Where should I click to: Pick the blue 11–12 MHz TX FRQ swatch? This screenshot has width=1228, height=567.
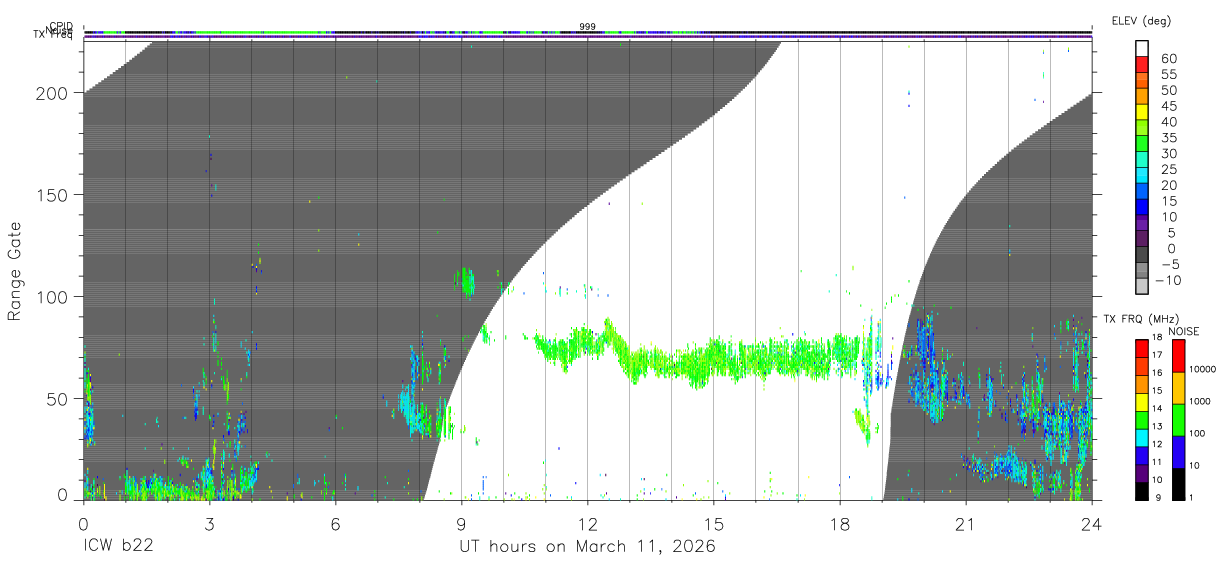coord(1142,456)
